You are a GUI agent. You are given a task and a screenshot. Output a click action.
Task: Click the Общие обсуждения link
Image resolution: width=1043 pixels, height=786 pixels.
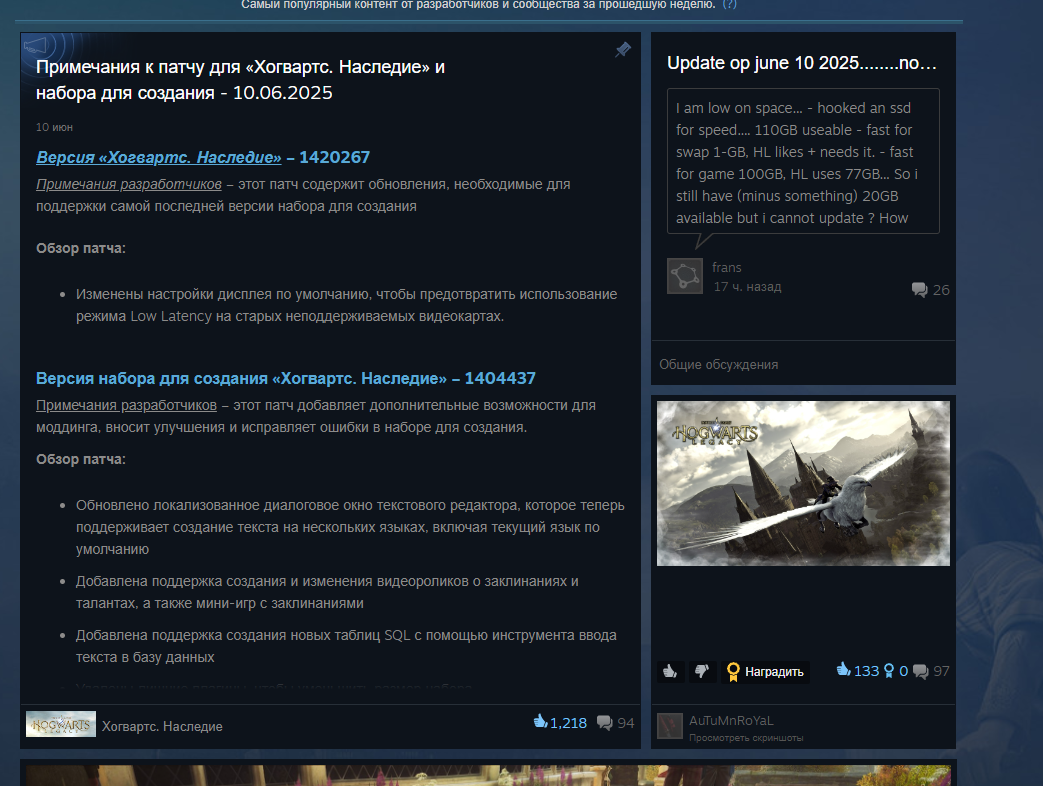[718, 364]
